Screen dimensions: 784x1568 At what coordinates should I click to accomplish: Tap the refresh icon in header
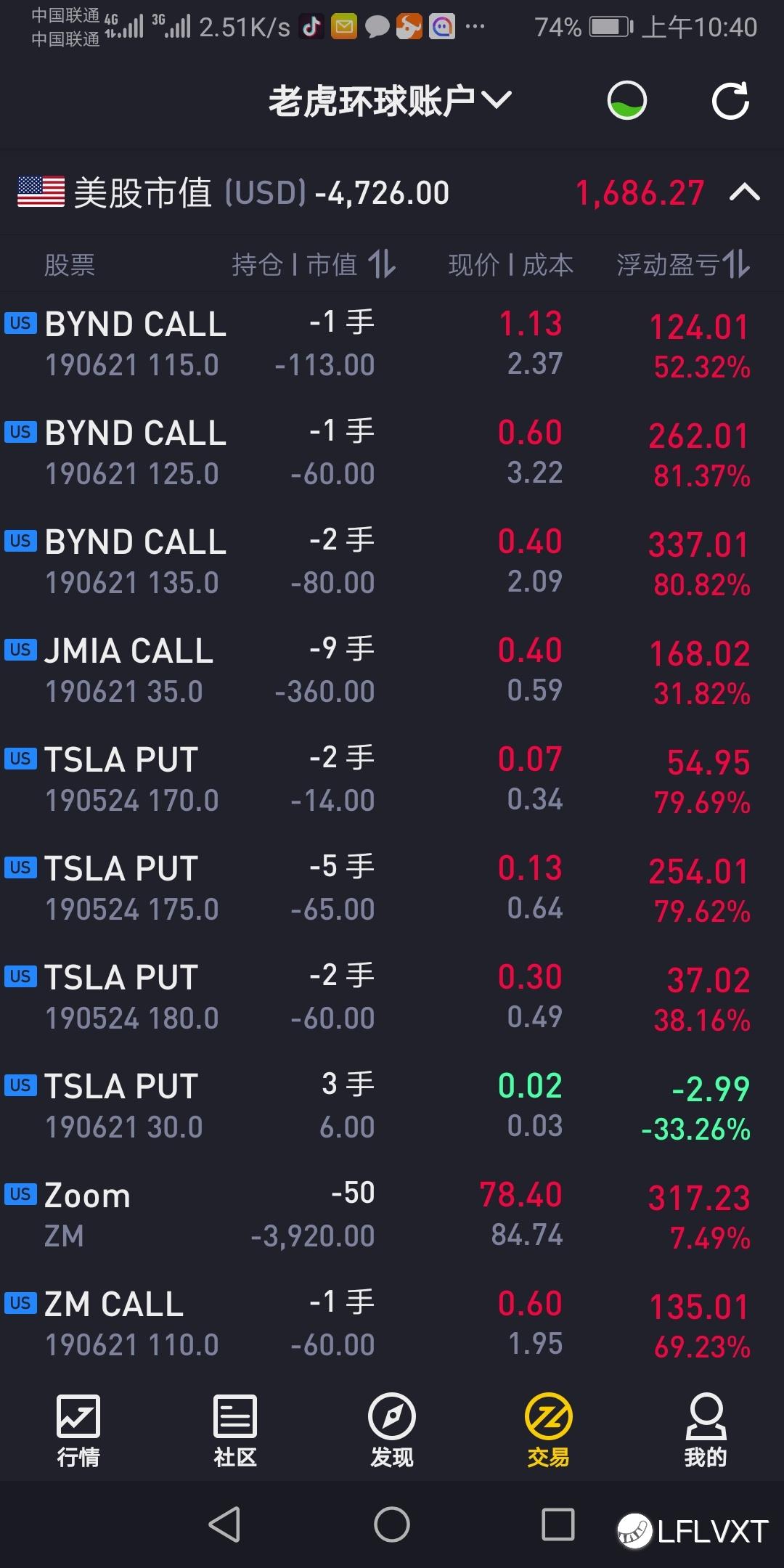[730, 101]
